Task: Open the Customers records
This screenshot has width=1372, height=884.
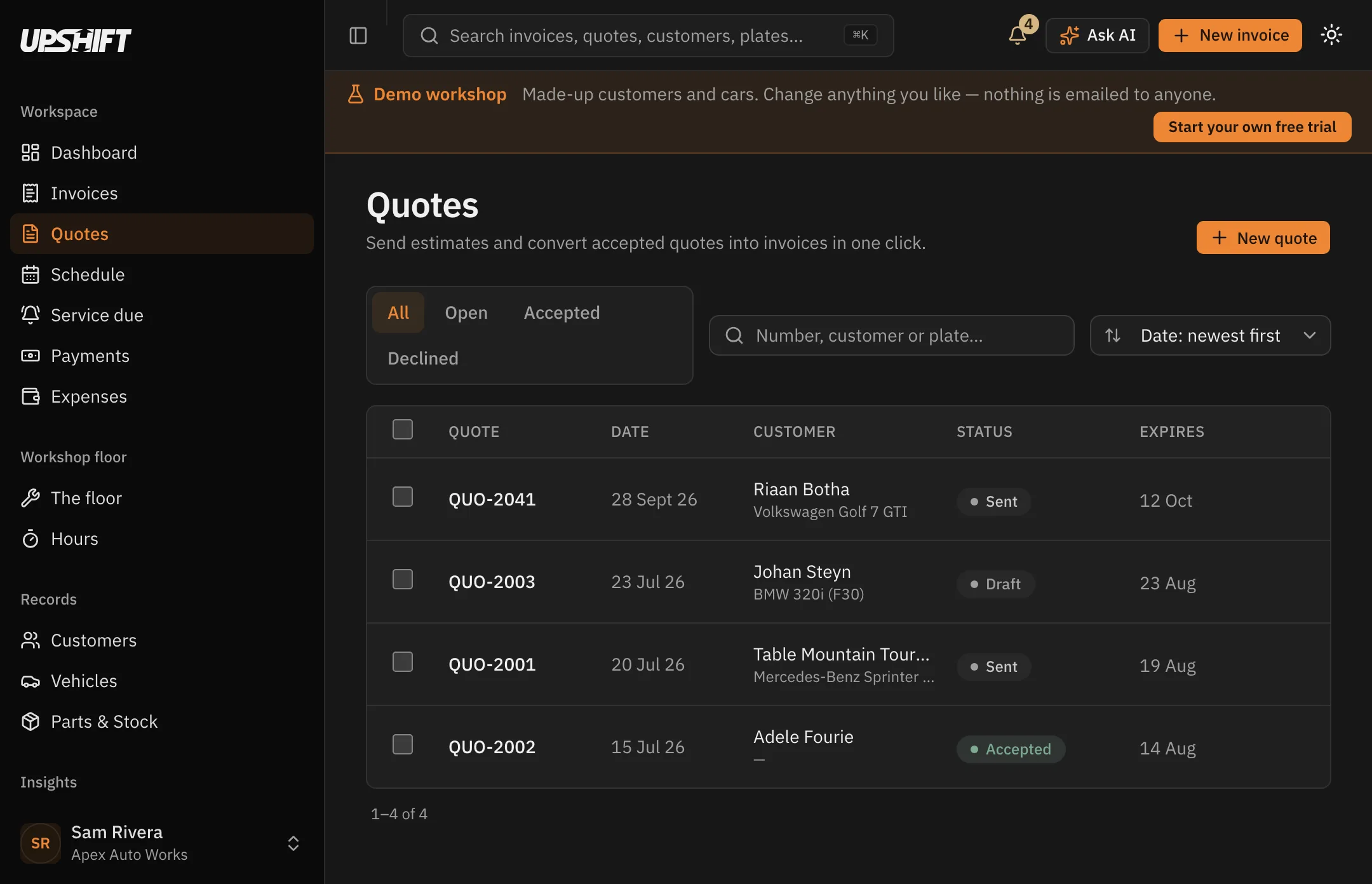Action: click(x=162, y=640)
